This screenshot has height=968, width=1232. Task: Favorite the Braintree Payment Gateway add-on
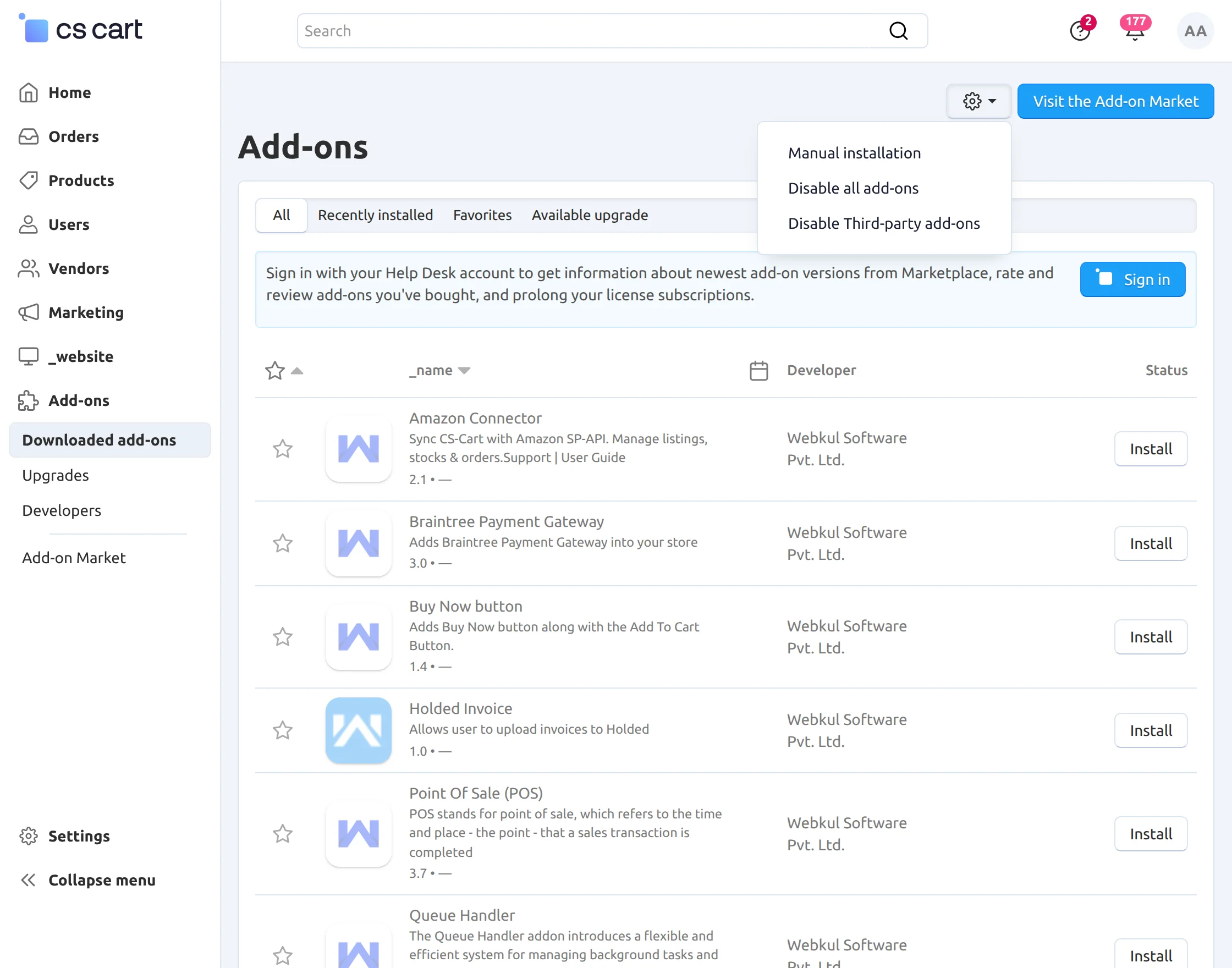tap(283, 543)
